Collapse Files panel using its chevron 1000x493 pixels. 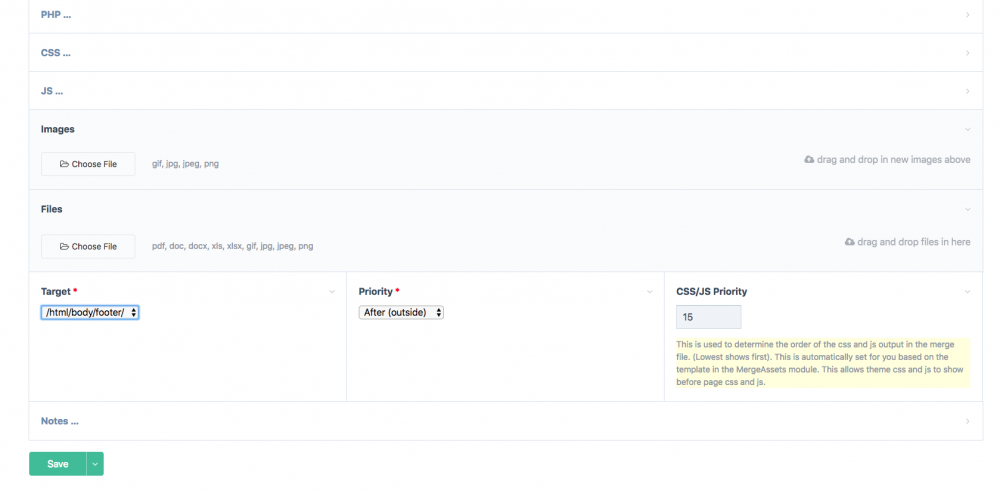(967, 210)
